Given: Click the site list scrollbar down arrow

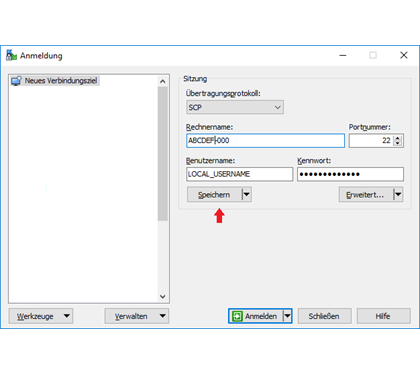Looking at the screenshot, I should [x=163, y=296].
